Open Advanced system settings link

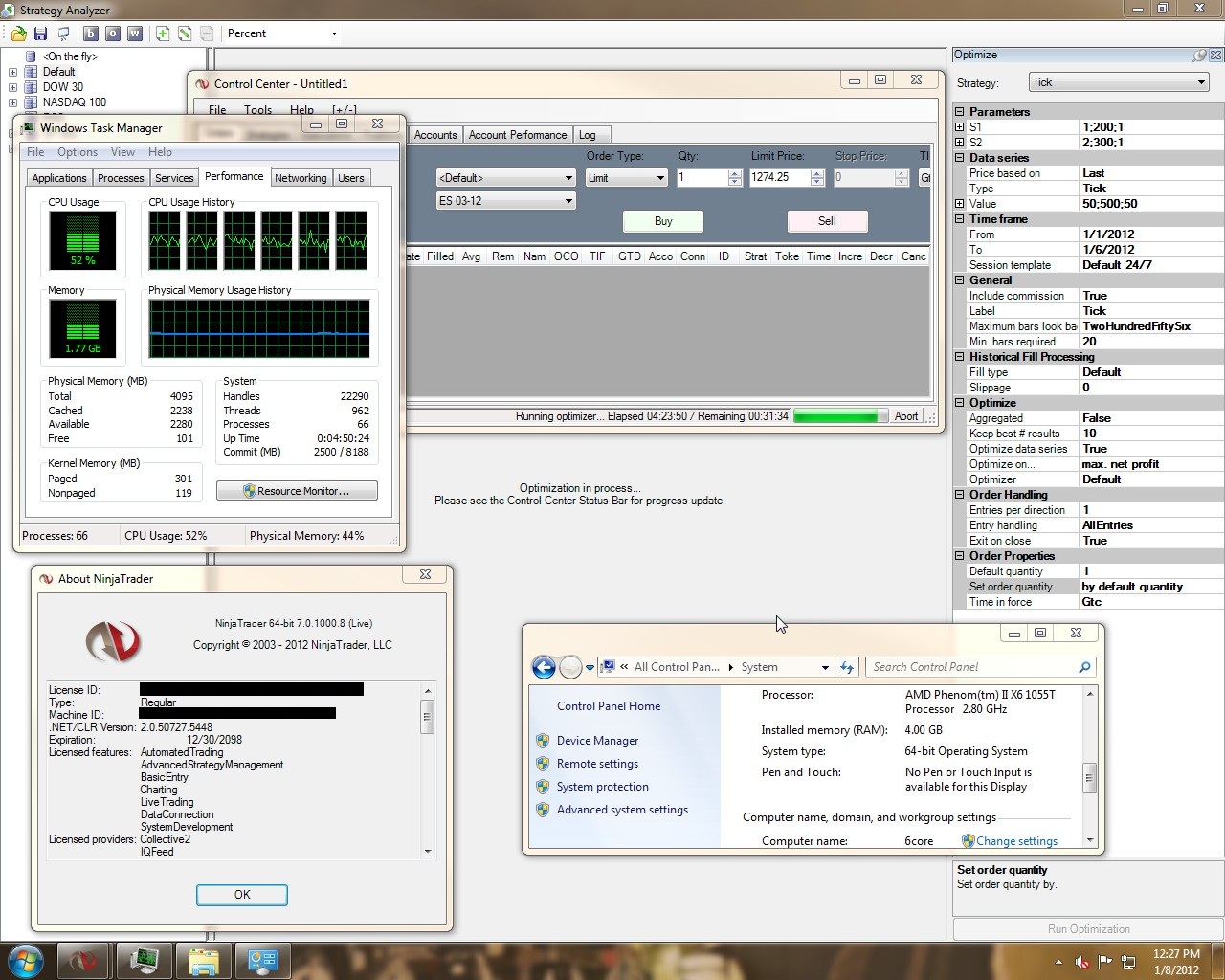[x=622, y=810]
